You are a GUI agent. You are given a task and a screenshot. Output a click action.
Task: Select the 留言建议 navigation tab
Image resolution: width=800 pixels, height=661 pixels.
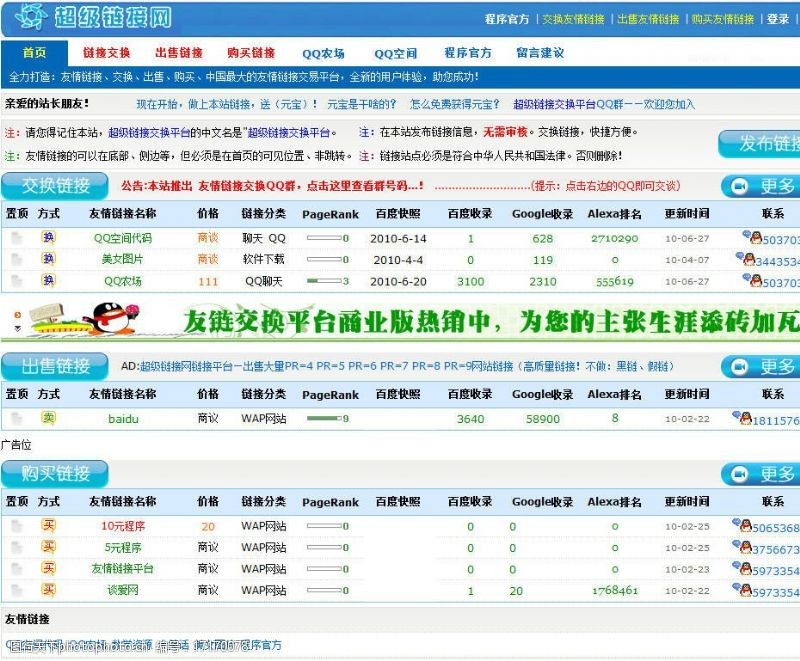[x=540, y=53]
